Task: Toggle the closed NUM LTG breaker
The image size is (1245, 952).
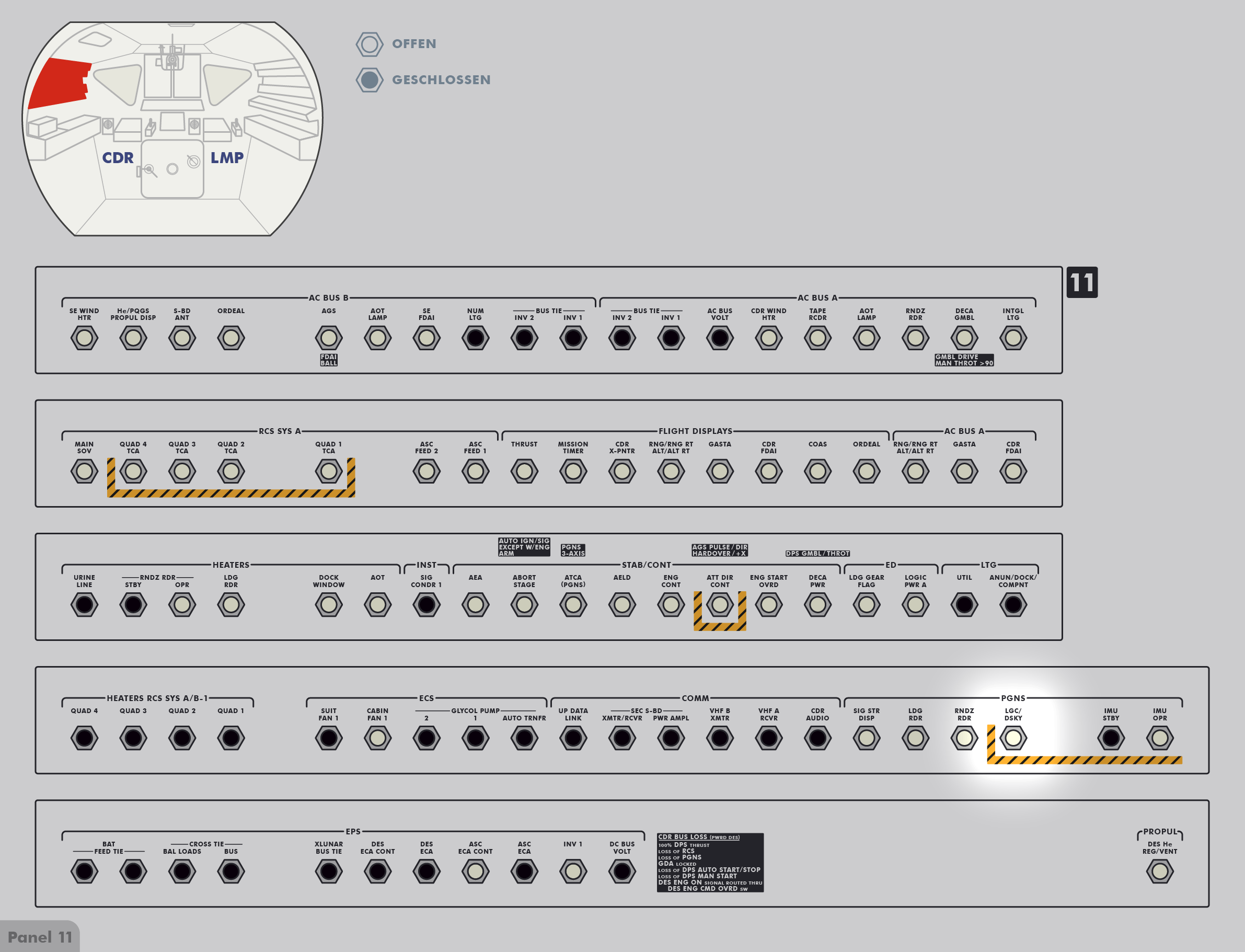Action: click(x=475, y=338)
